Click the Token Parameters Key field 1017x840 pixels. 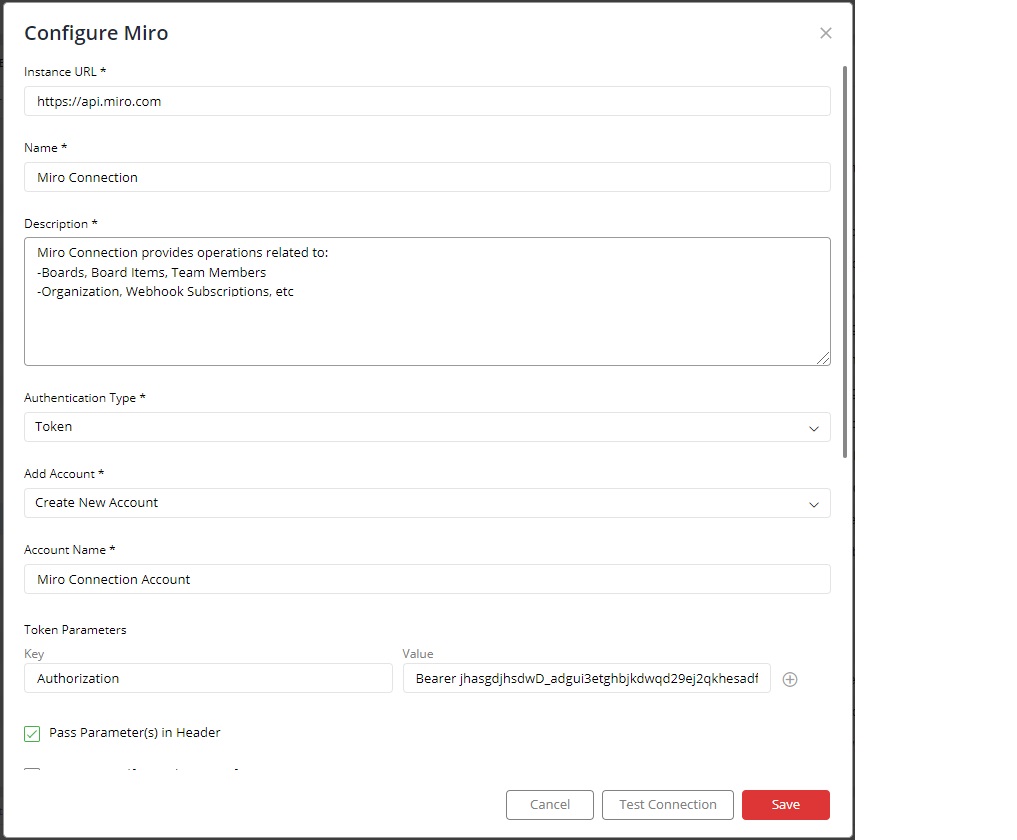(208, 678)
